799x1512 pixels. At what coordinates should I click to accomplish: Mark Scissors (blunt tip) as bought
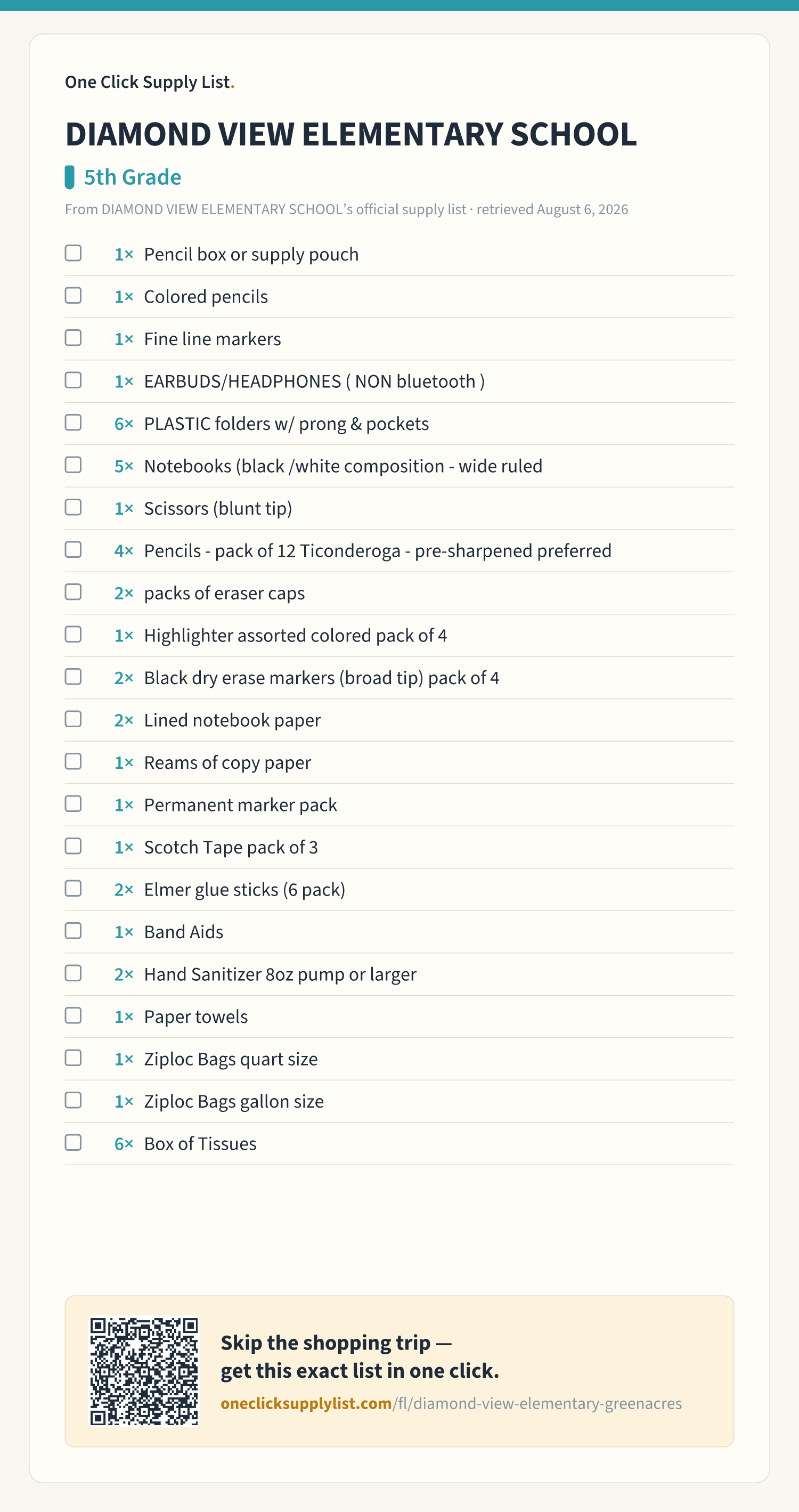click(74, 507)
